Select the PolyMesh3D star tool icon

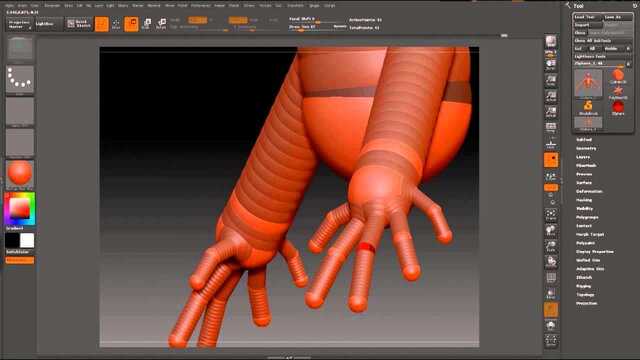618,92
